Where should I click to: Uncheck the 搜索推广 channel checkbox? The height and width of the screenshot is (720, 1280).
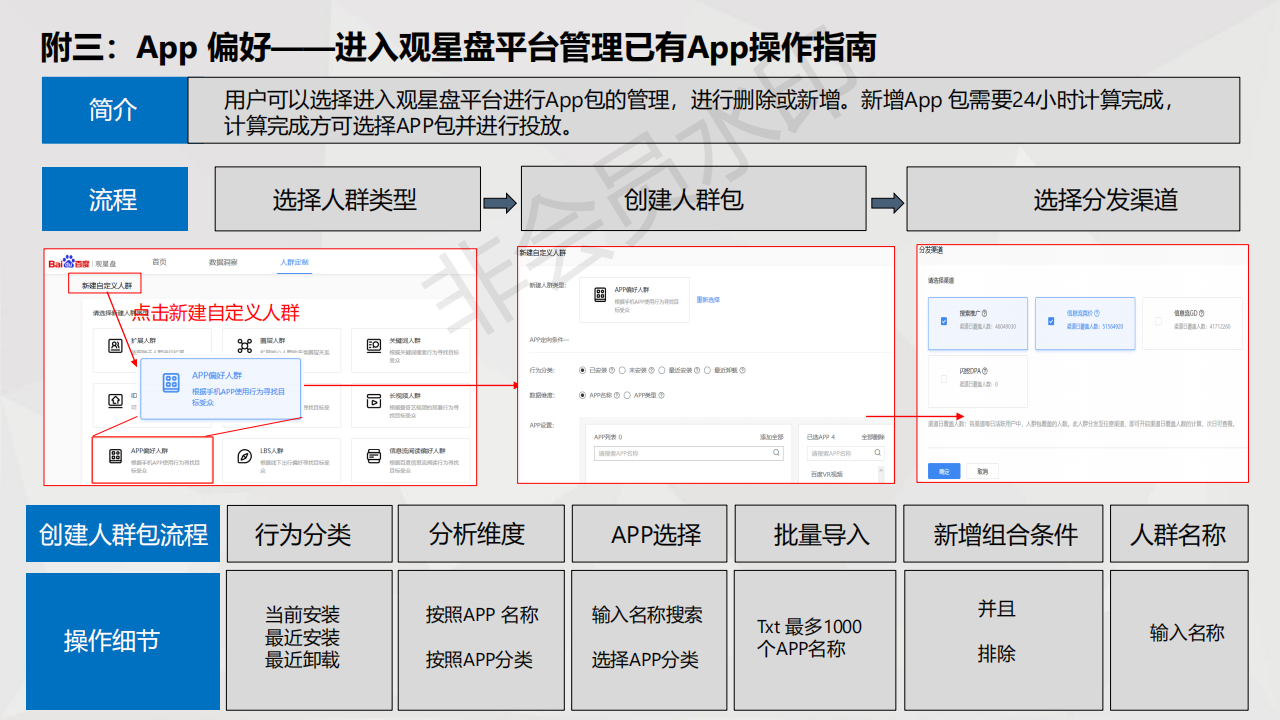944,321
